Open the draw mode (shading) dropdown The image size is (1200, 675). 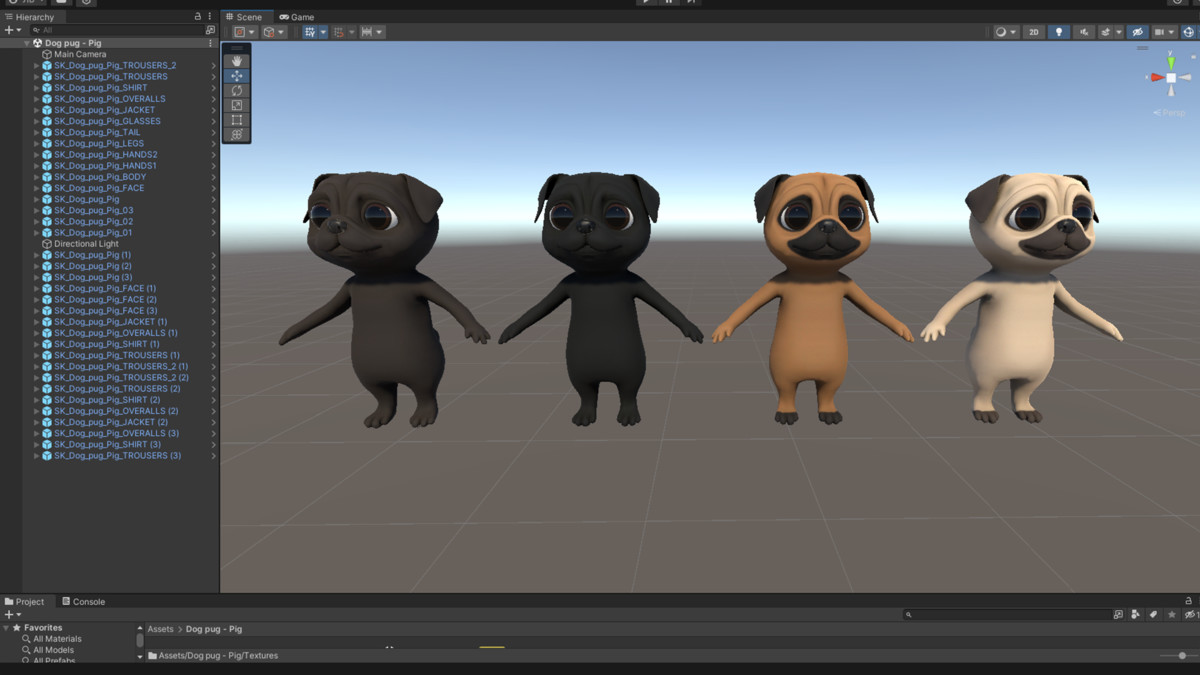pos(1005,32)
